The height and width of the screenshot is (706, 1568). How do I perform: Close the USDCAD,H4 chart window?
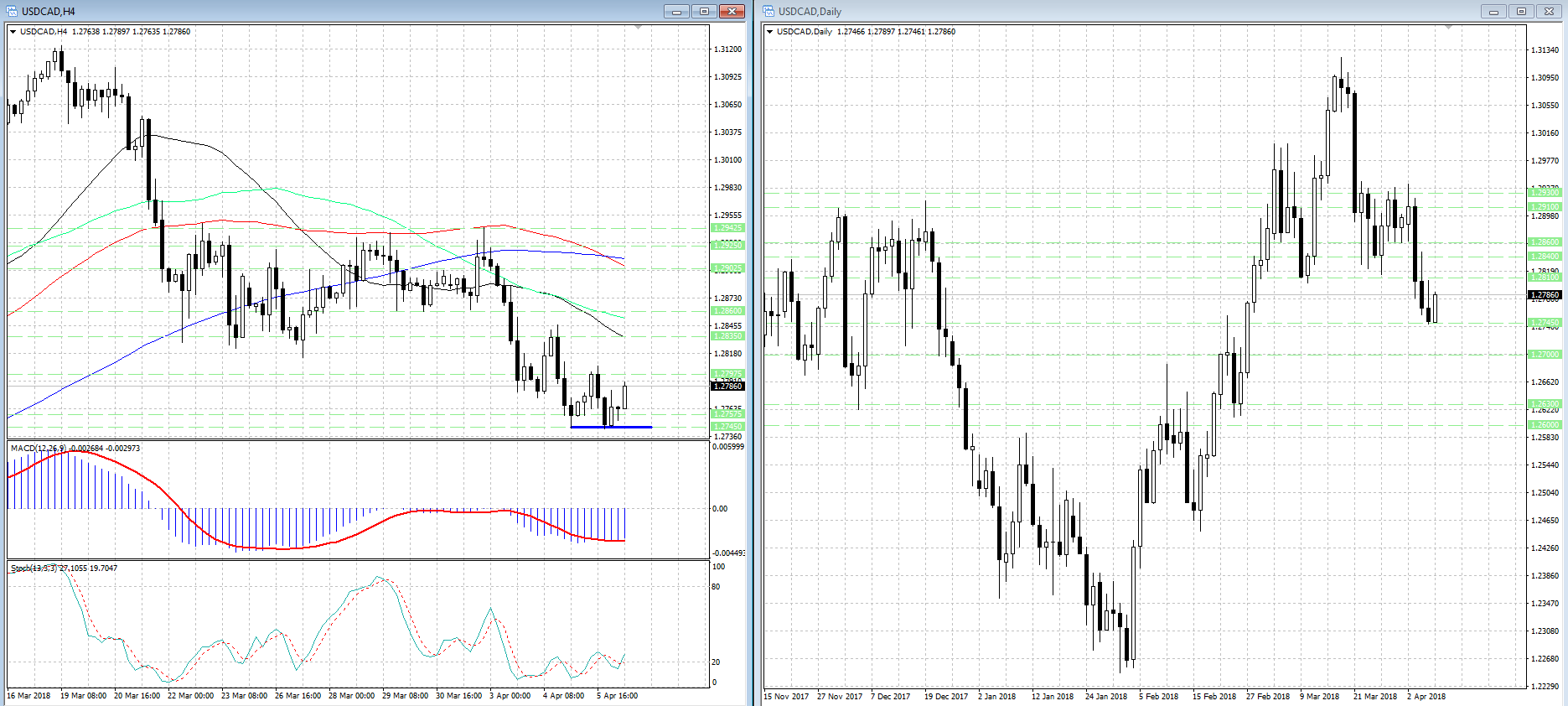tap(732, 11)
